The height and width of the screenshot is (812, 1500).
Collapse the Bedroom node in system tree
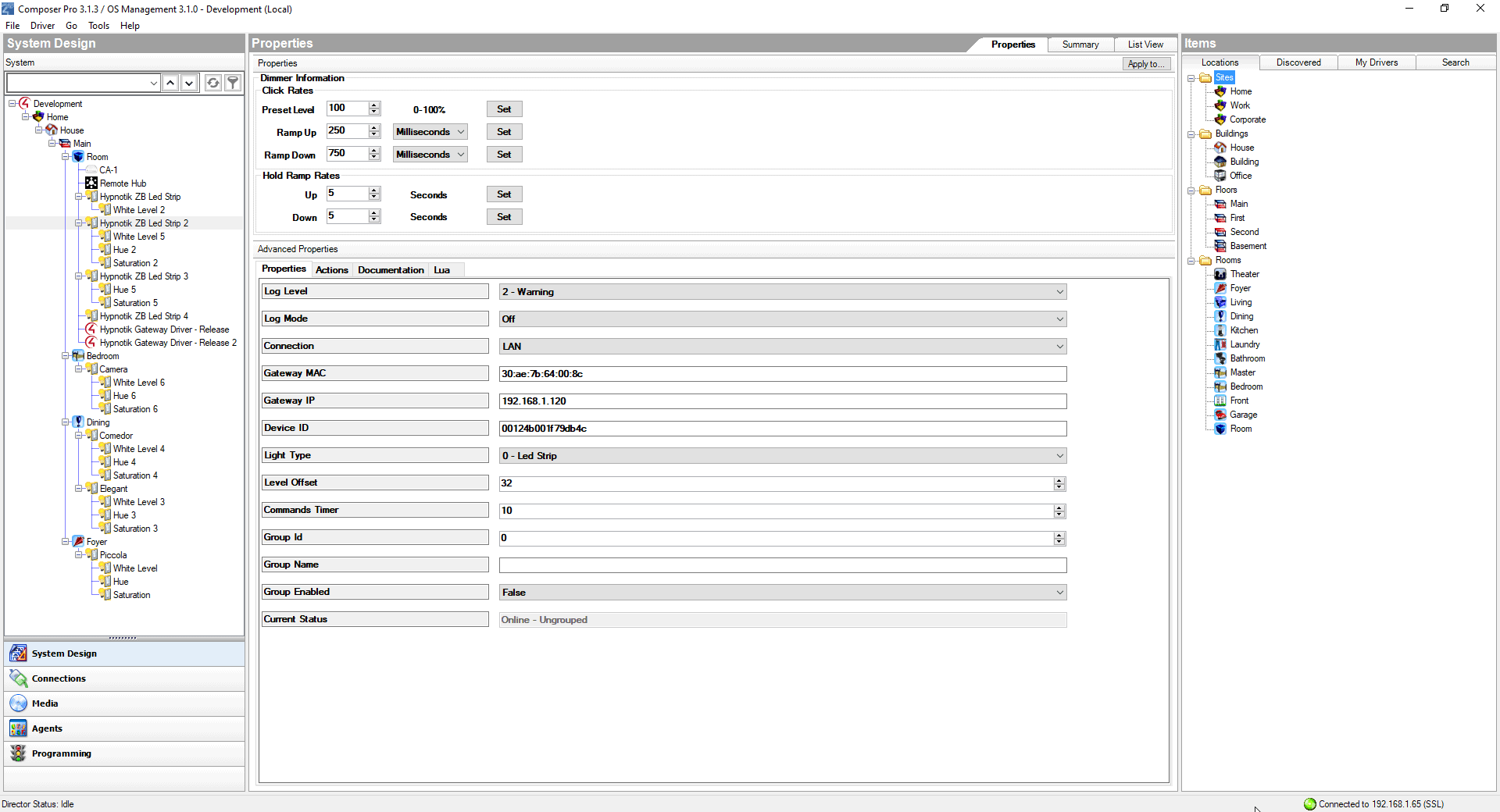tap(66, 356)
